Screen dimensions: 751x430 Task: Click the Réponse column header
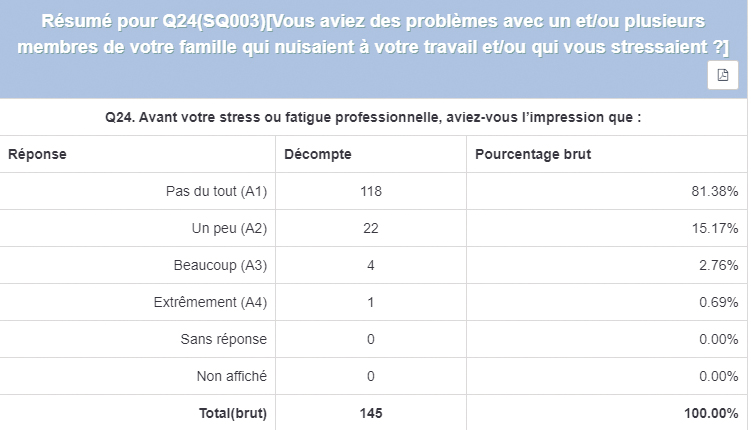coord(38,154)
